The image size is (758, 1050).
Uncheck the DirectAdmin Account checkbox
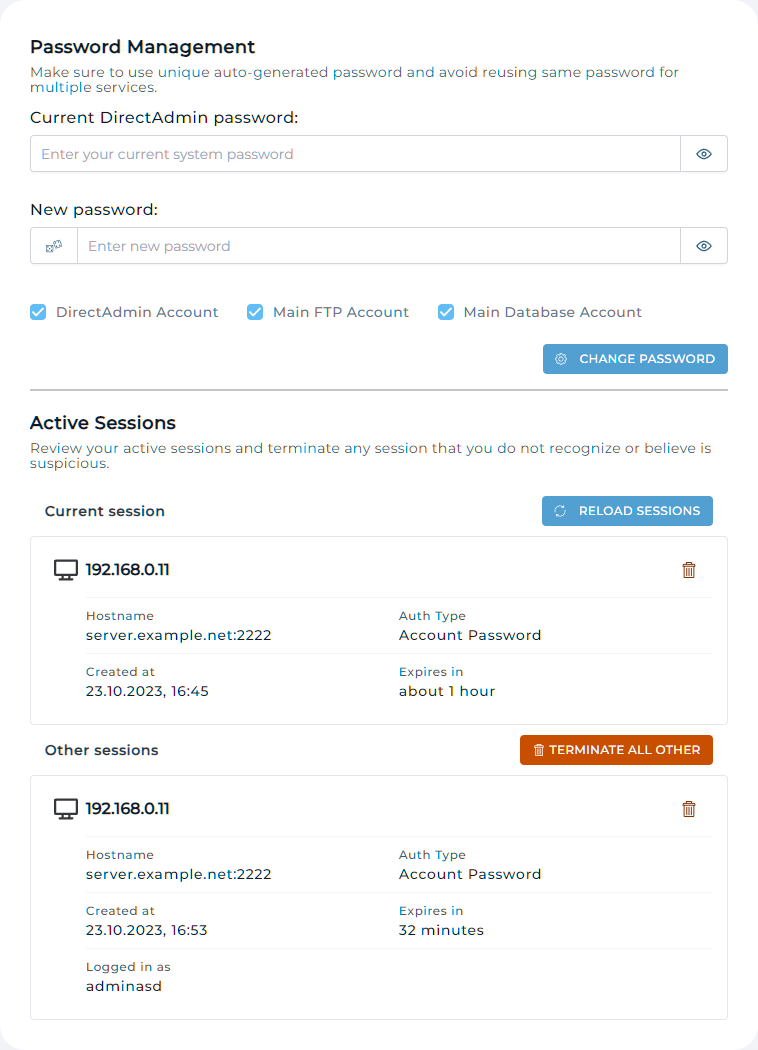coord(38,312)
